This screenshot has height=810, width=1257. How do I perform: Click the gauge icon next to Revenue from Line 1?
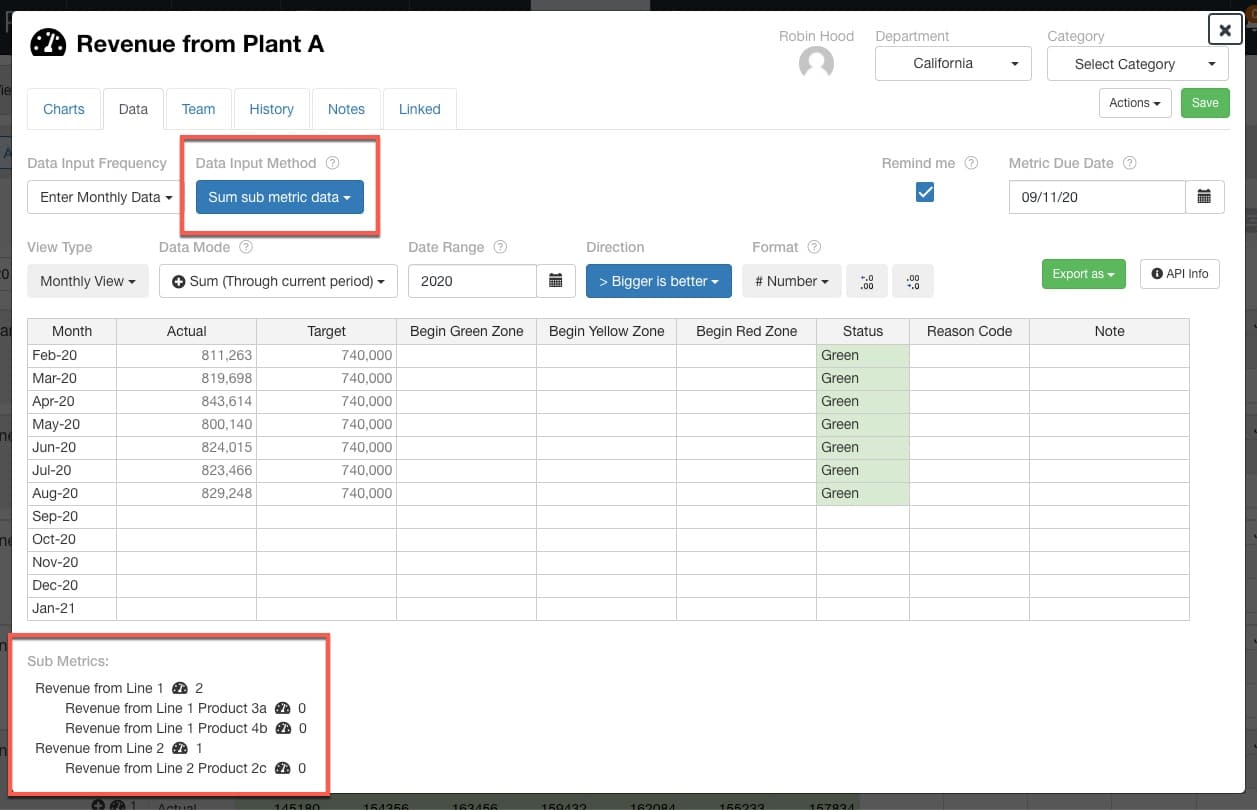[180, 688]
